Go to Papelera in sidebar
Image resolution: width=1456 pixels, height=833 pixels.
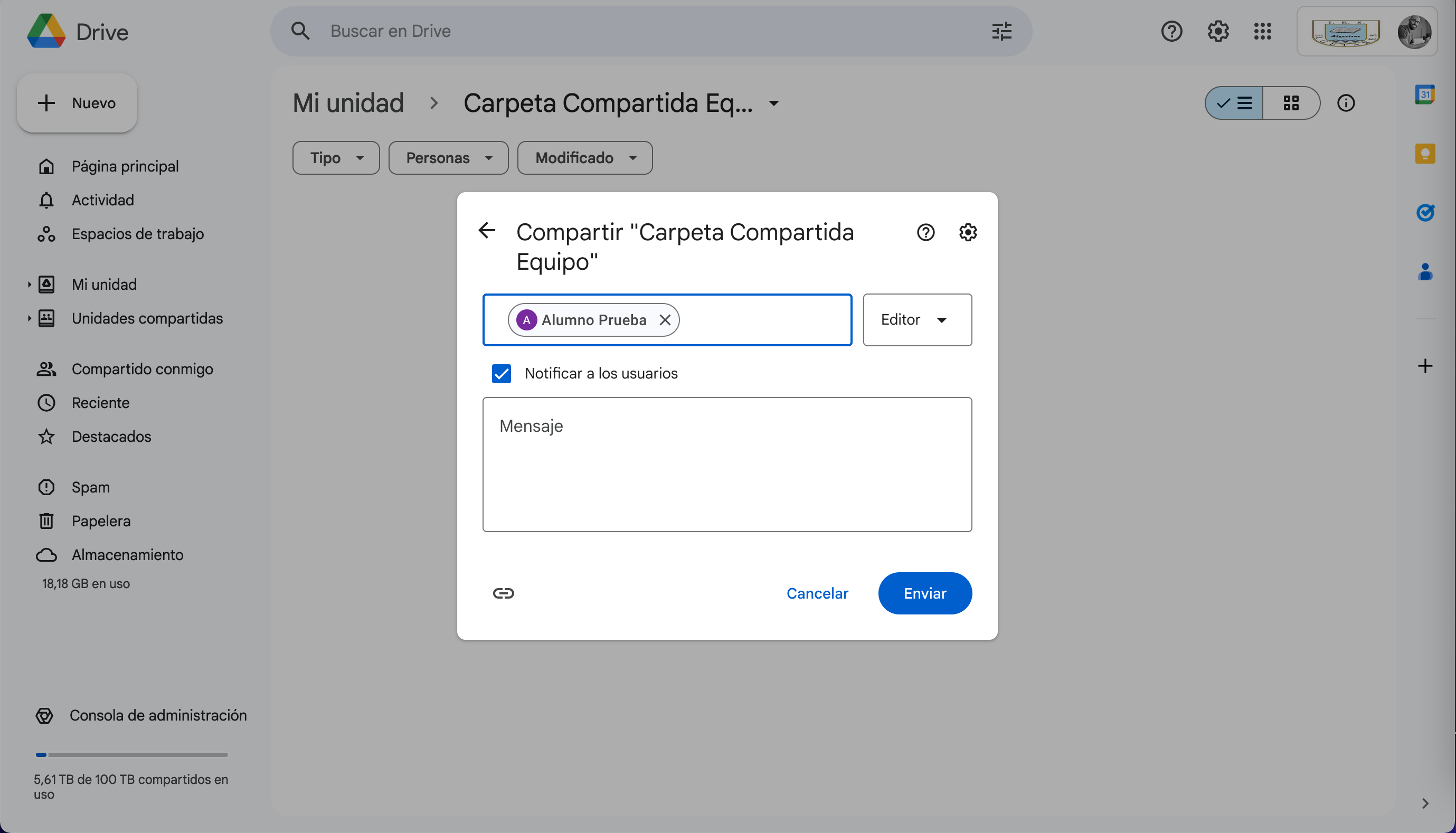(x=101, y=521)
